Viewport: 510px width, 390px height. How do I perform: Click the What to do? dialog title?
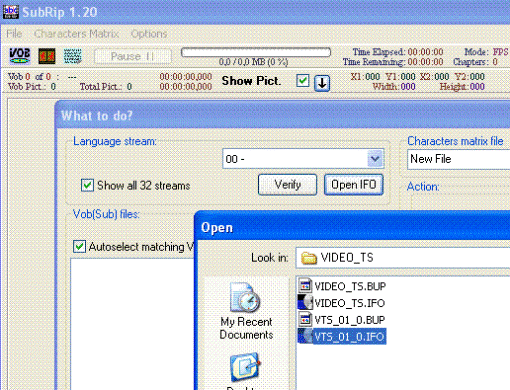pyautogui.click(x=97, y=116)
